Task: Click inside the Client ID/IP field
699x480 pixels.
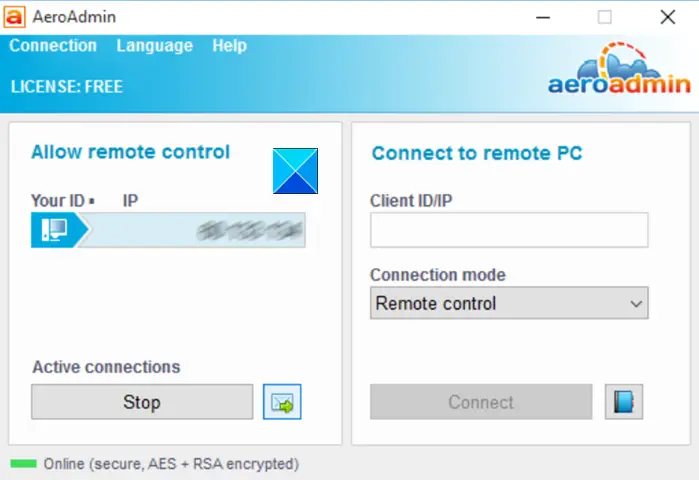Action: coord(509,230)
